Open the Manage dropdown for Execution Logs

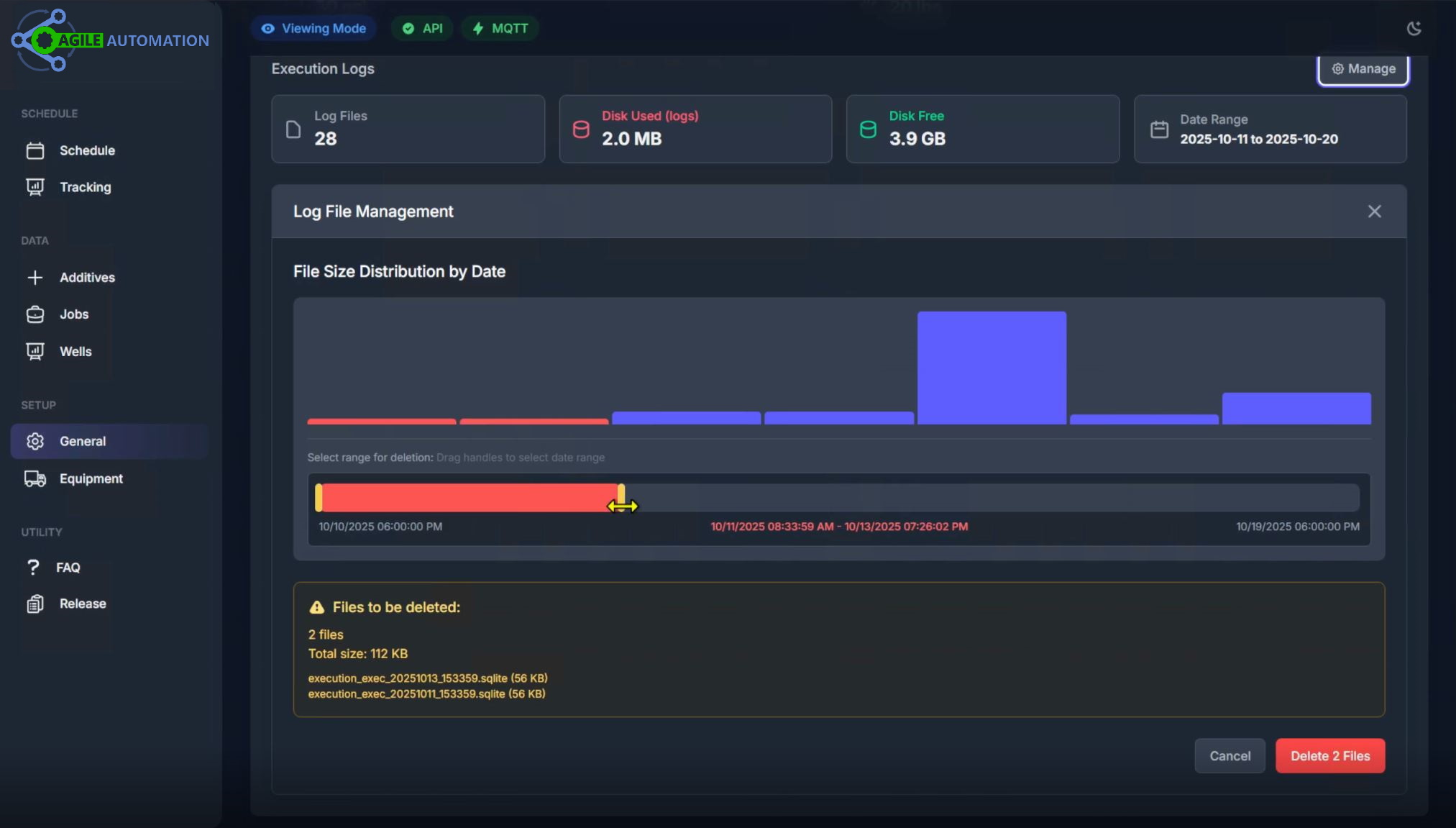tap(1363, 68)
